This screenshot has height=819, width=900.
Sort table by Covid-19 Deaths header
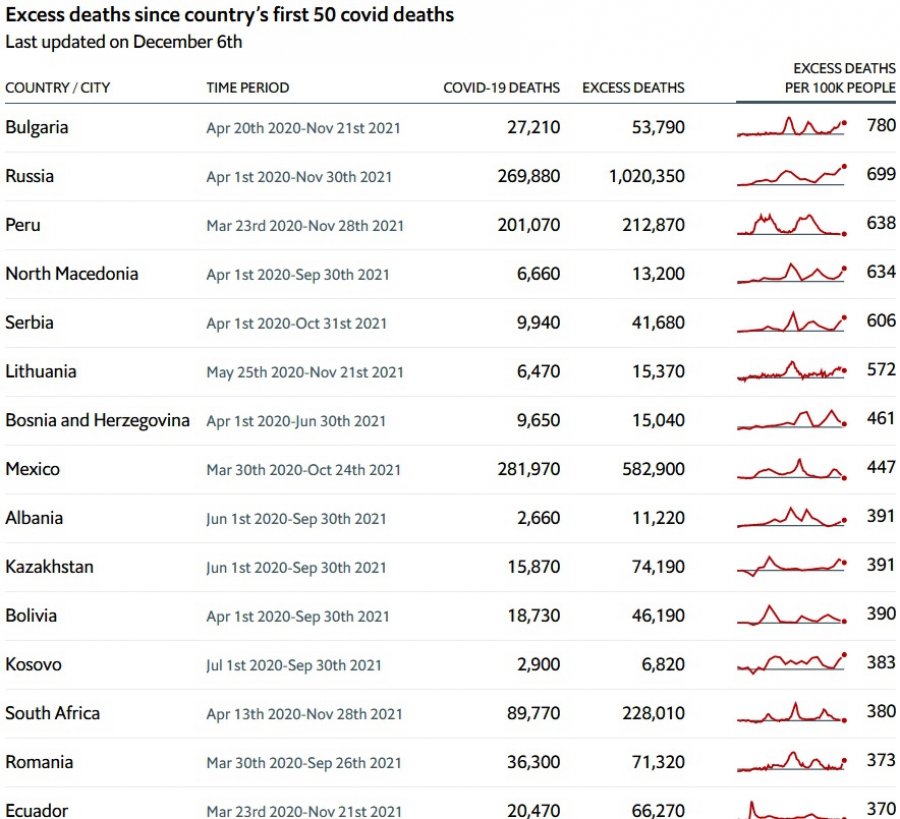[x=501, y=88]
